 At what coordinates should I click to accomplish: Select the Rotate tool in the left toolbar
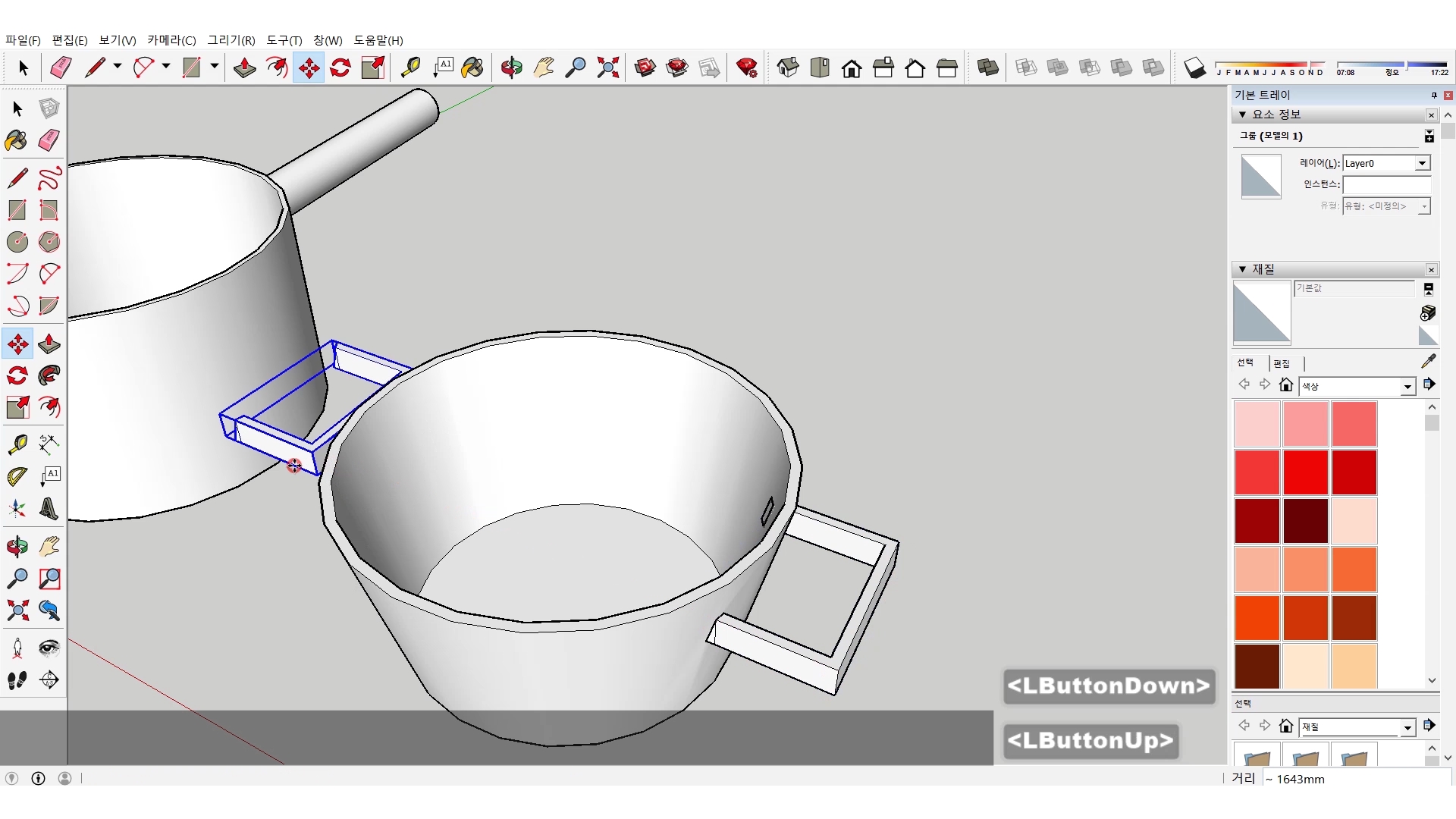coord(17,375)
